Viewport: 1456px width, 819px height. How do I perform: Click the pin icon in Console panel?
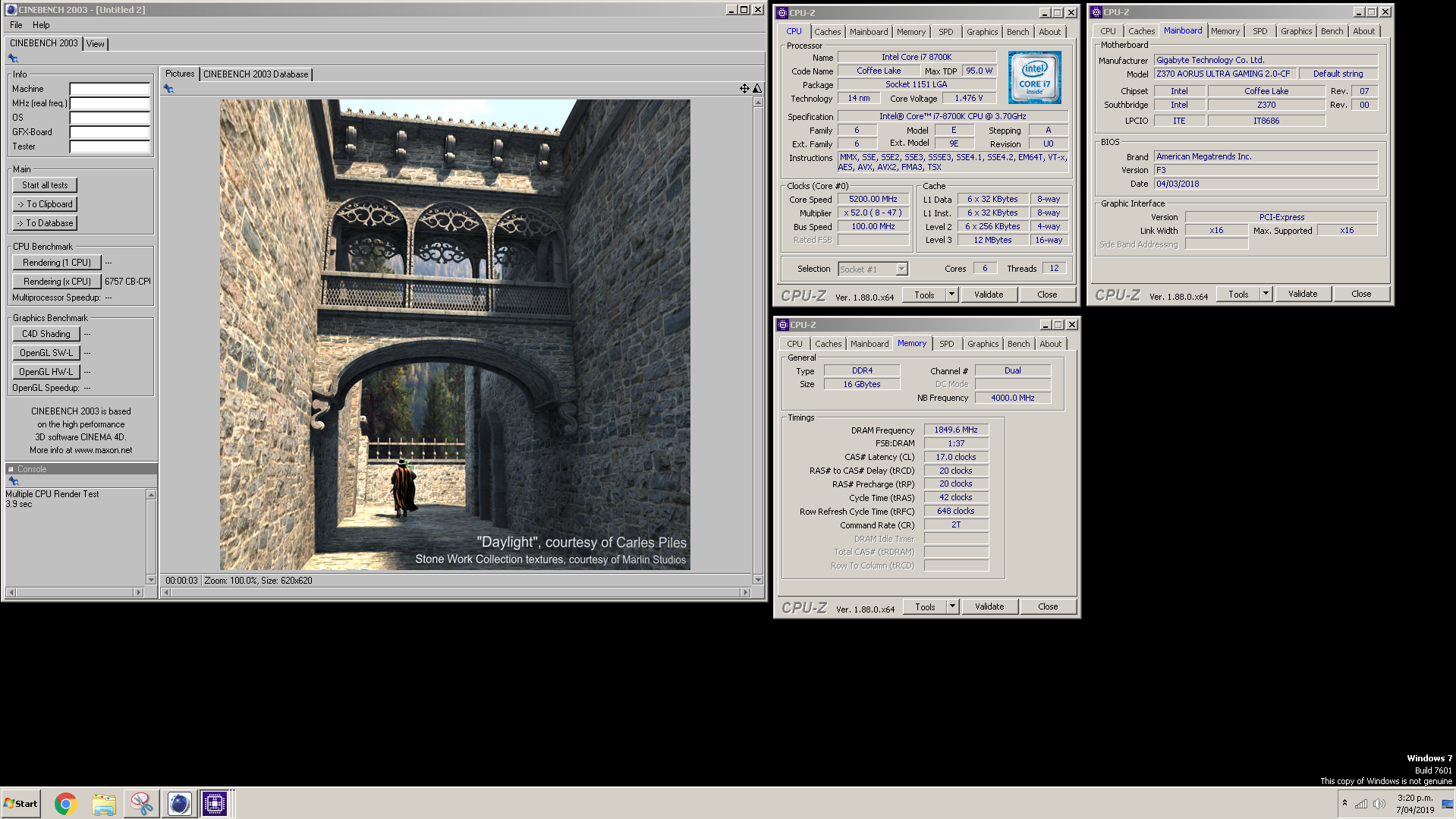click(13, 481)
